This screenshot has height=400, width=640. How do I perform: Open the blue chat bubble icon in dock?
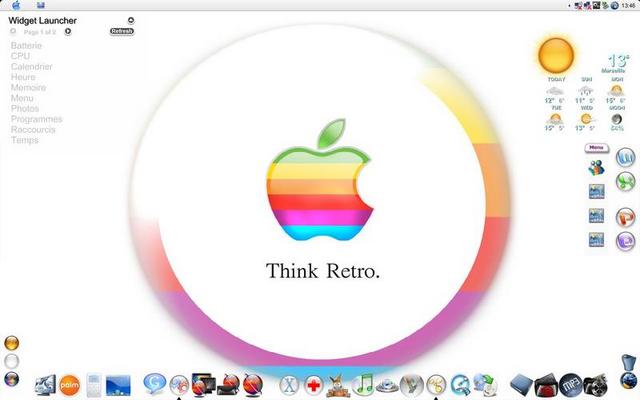pyautogui.click(x=155, y=384)
